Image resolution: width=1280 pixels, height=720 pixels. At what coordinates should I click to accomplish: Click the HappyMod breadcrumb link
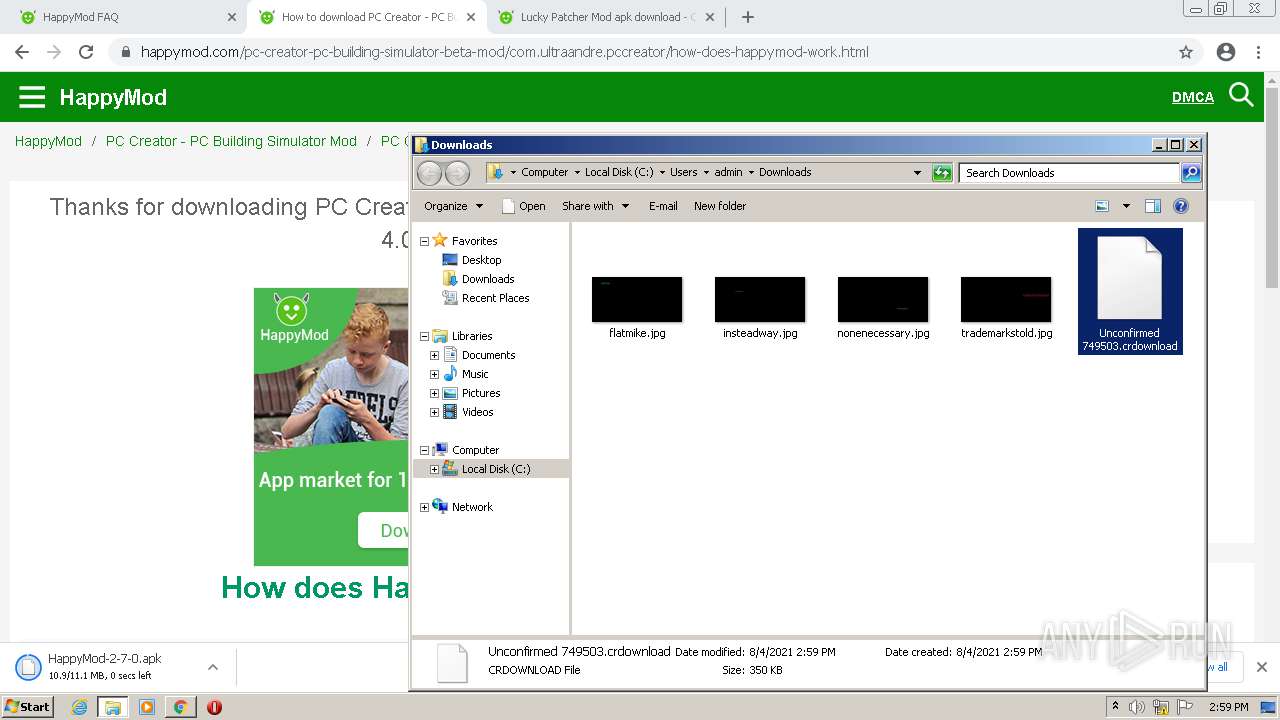tap(48, 141)
